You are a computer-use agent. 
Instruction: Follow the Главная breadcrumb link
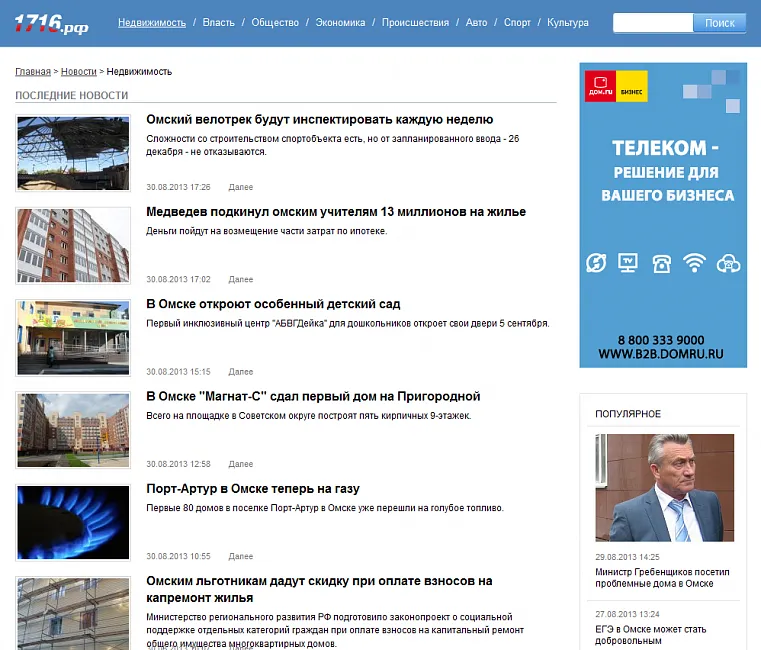[x=33, y=71]
